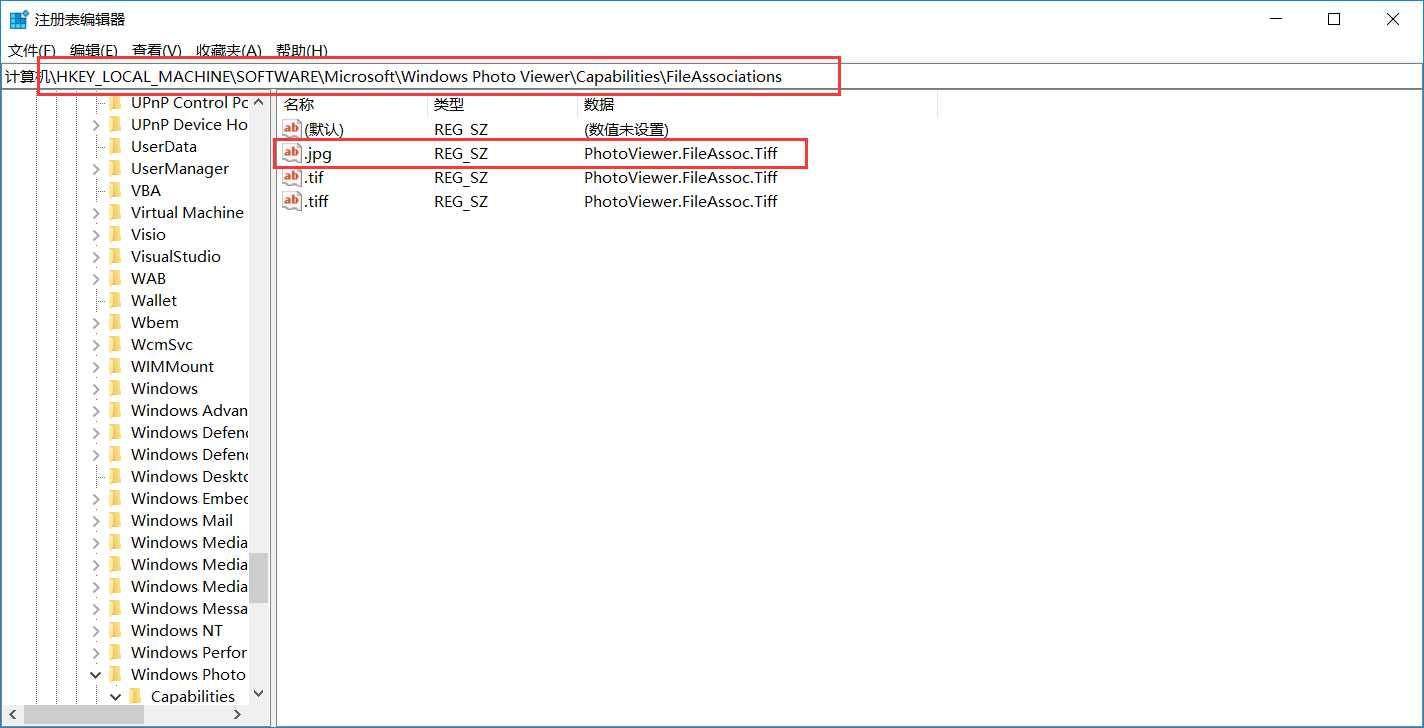Click the string value icon beside .jpg
The image size is (1424, 728).
coord(292,153)
